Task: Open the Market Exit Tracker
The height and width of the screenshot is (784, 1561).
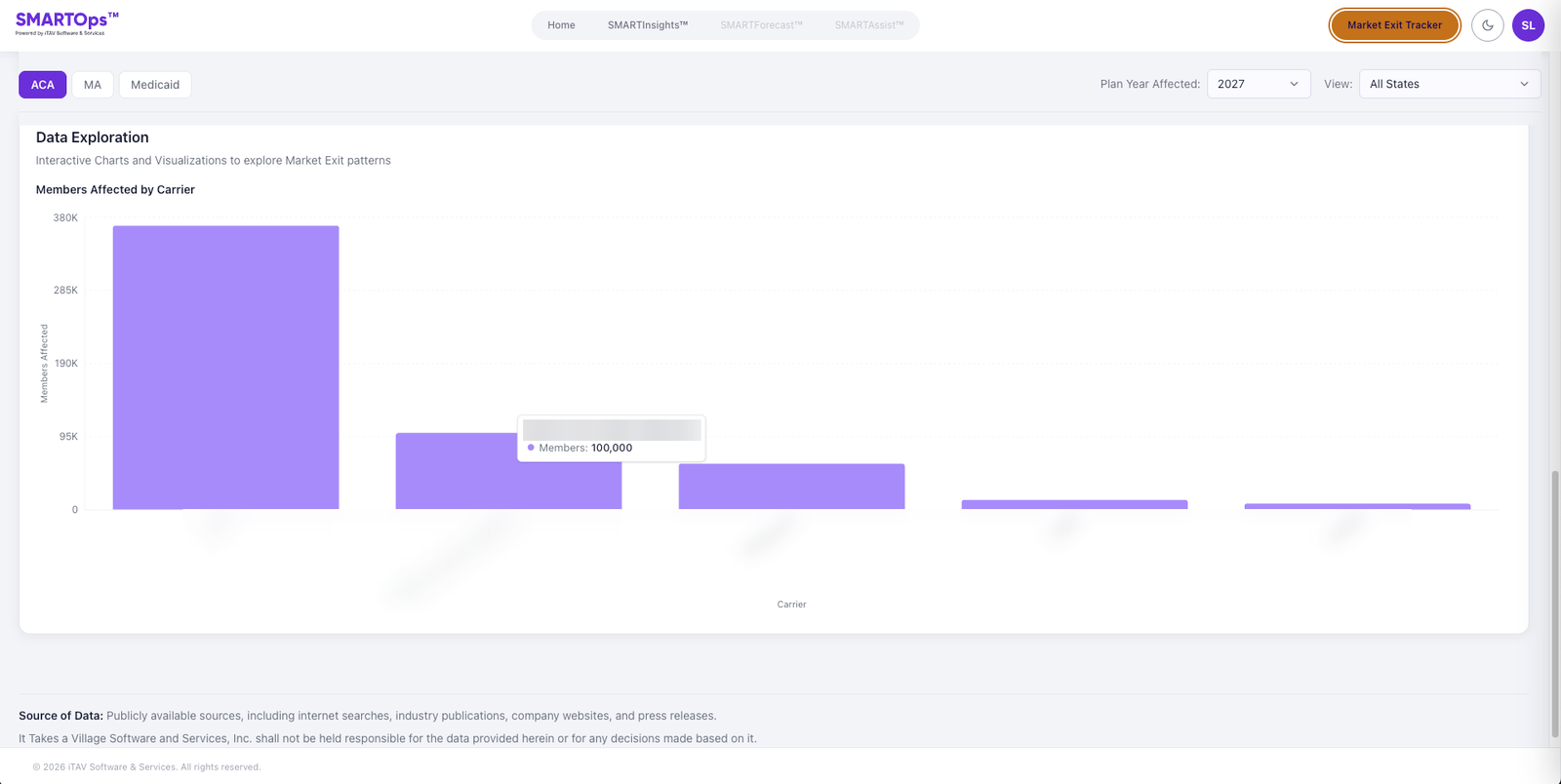Action: point(1394,25)
